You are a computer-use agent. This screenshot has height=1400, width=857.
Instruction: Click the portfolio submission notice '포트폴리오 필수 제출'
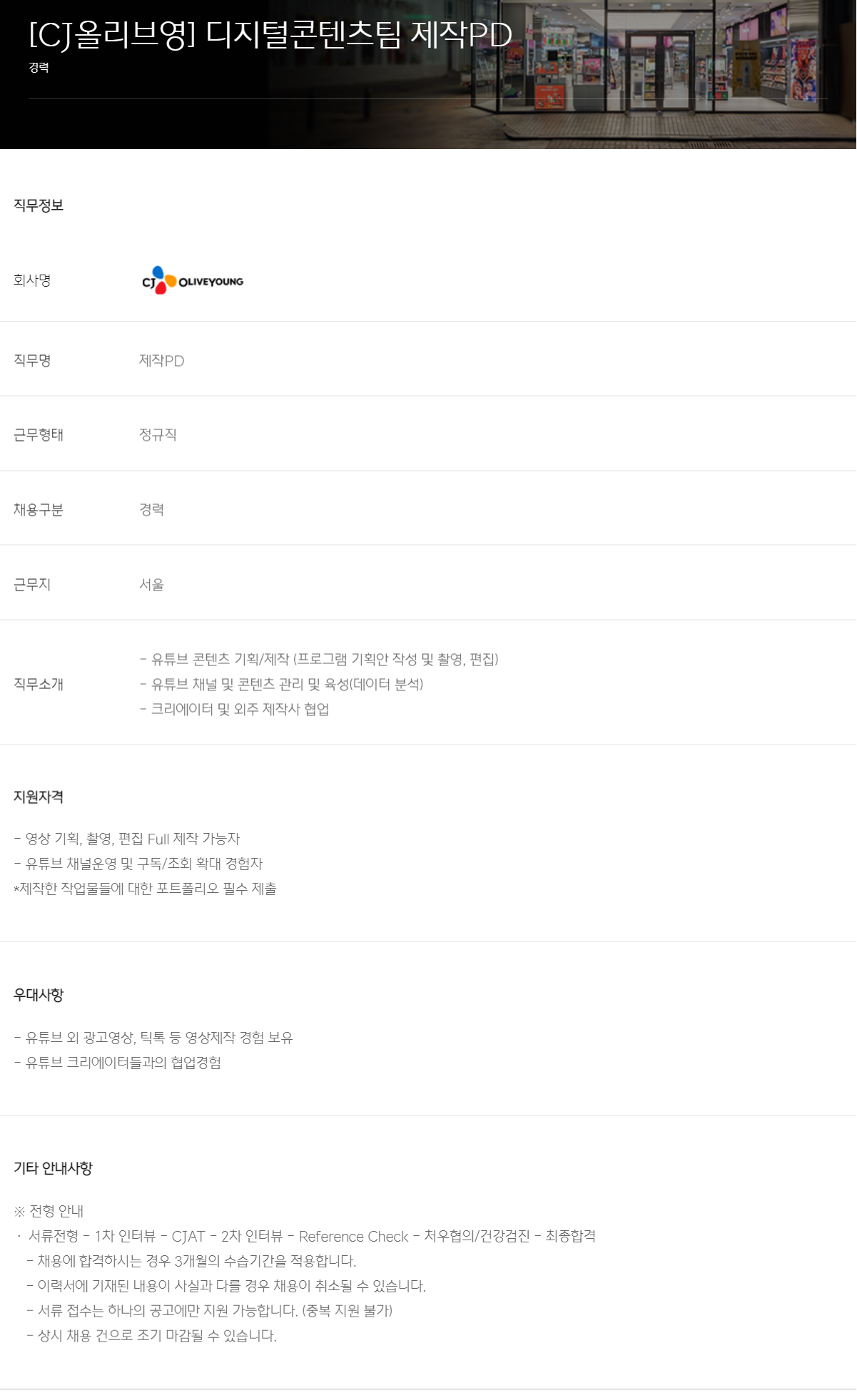pyautogui.click(x=146, y=889)
